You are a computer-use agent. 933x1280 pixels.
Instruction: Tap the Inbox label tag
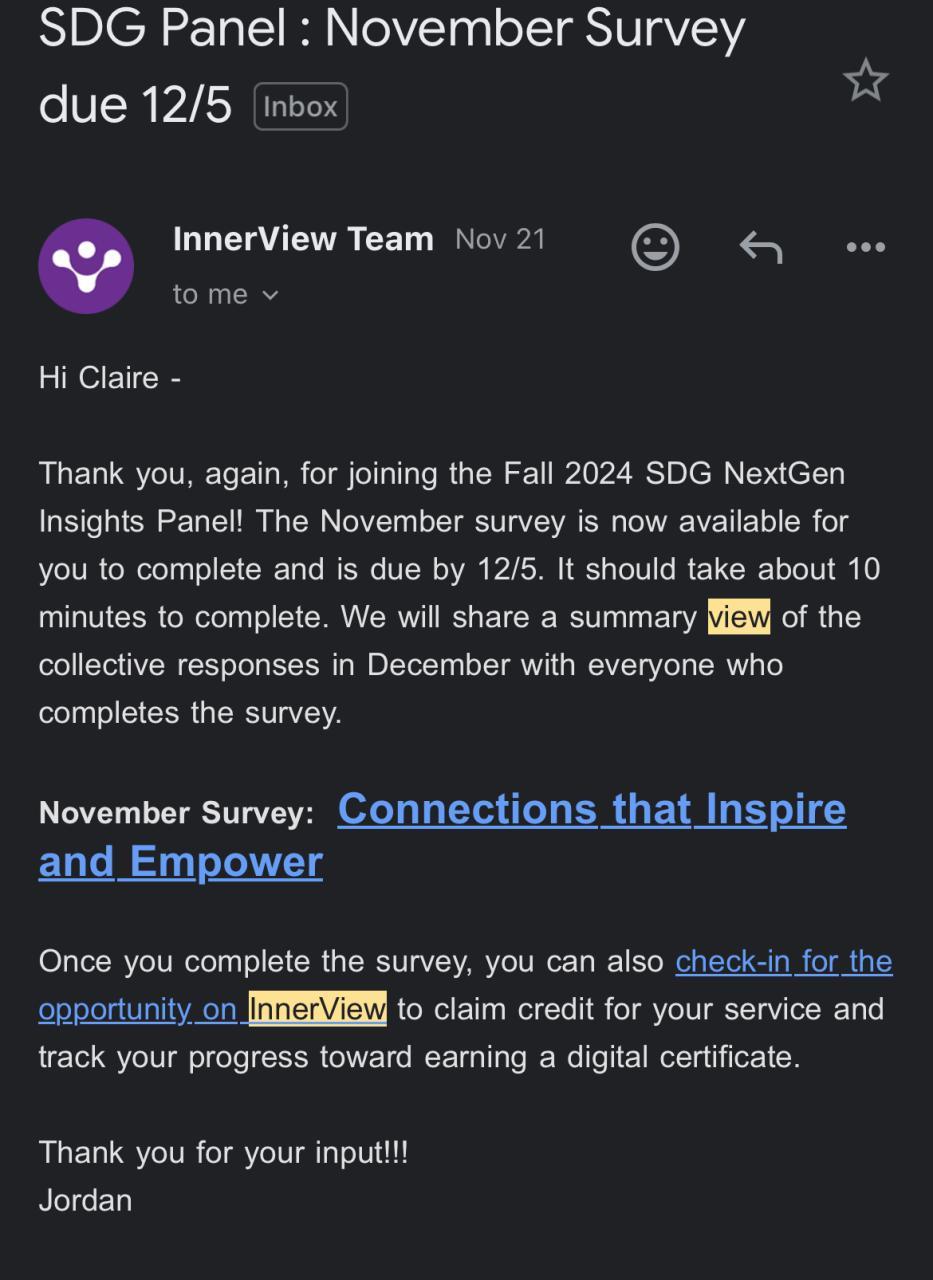(300, 107)
